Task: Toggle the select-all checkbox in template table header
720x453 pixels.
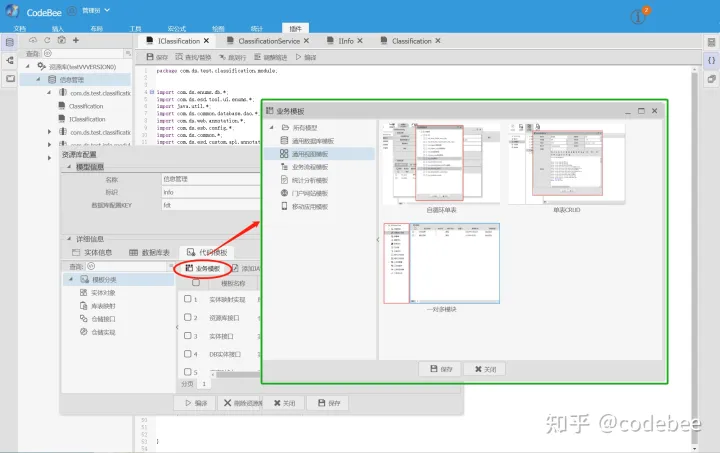Action: pyautogui.click(x=196, y=283)
